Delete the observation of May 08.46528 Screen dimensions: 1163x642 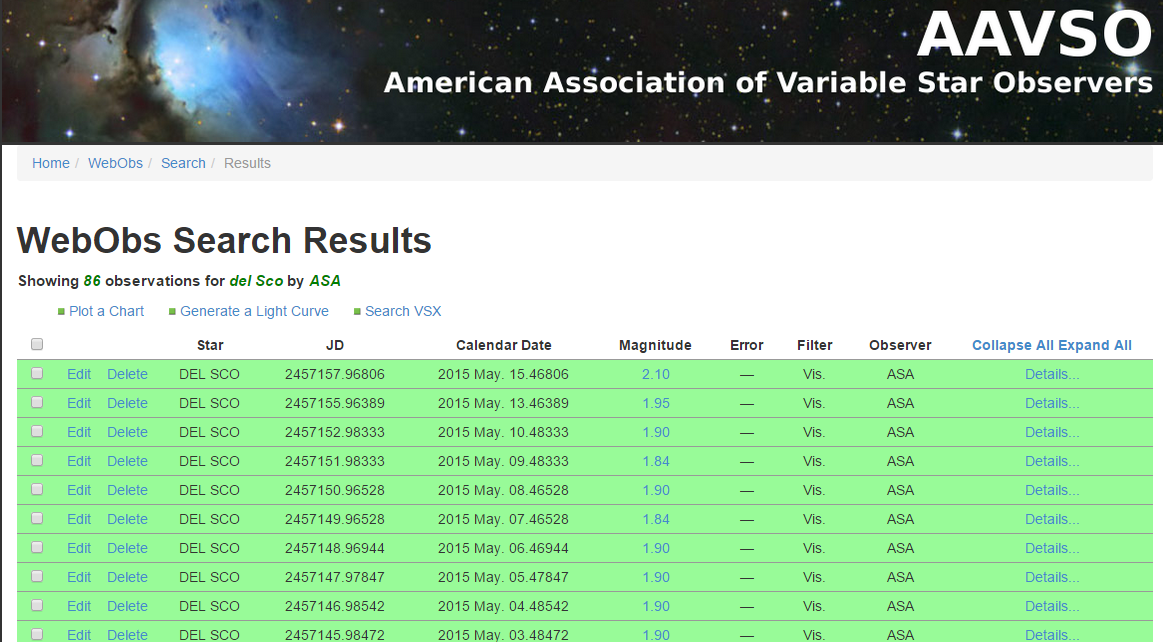point(127,490)
